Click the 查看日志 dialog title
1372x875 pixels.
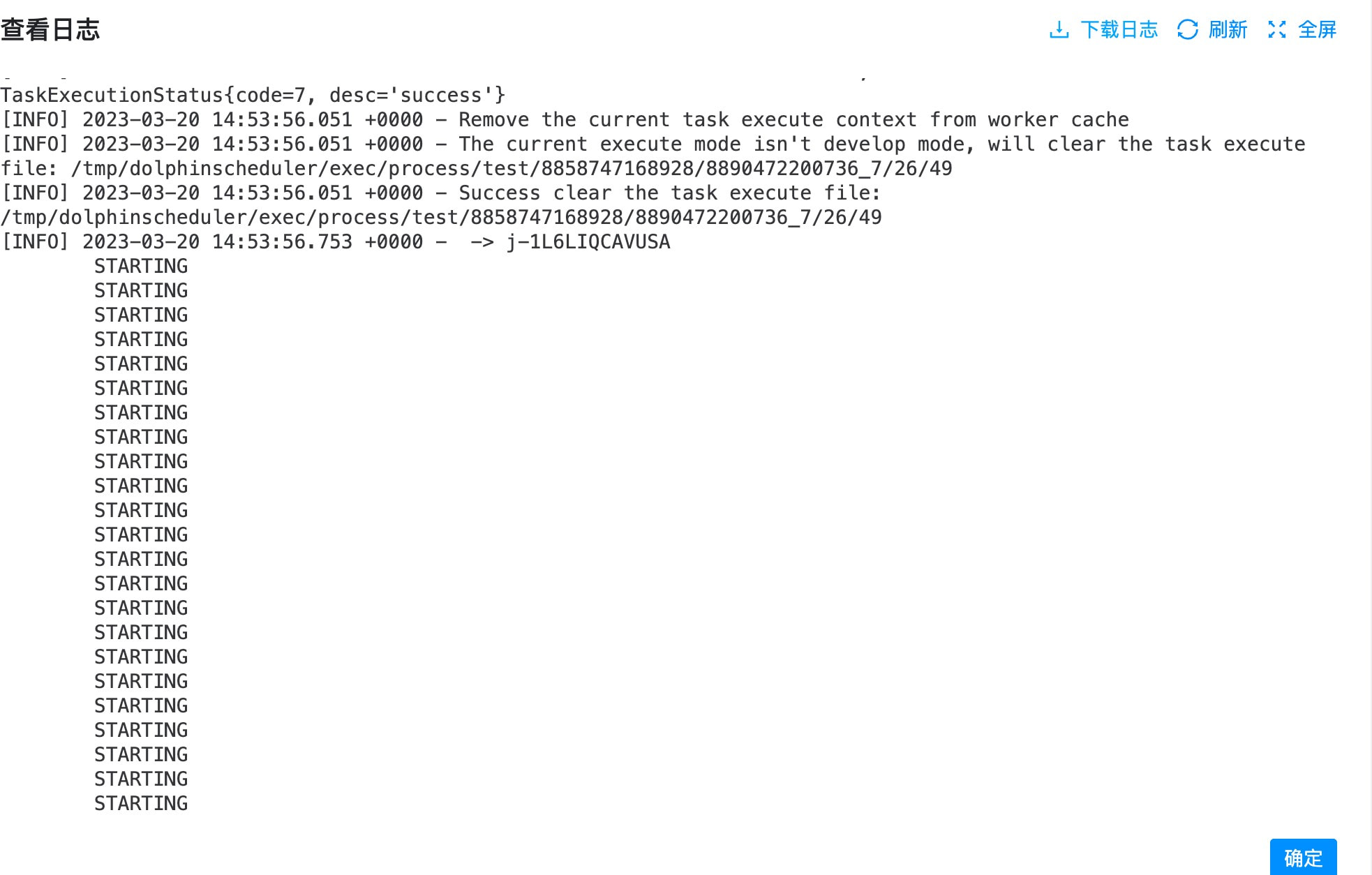(x=50, y=29)
